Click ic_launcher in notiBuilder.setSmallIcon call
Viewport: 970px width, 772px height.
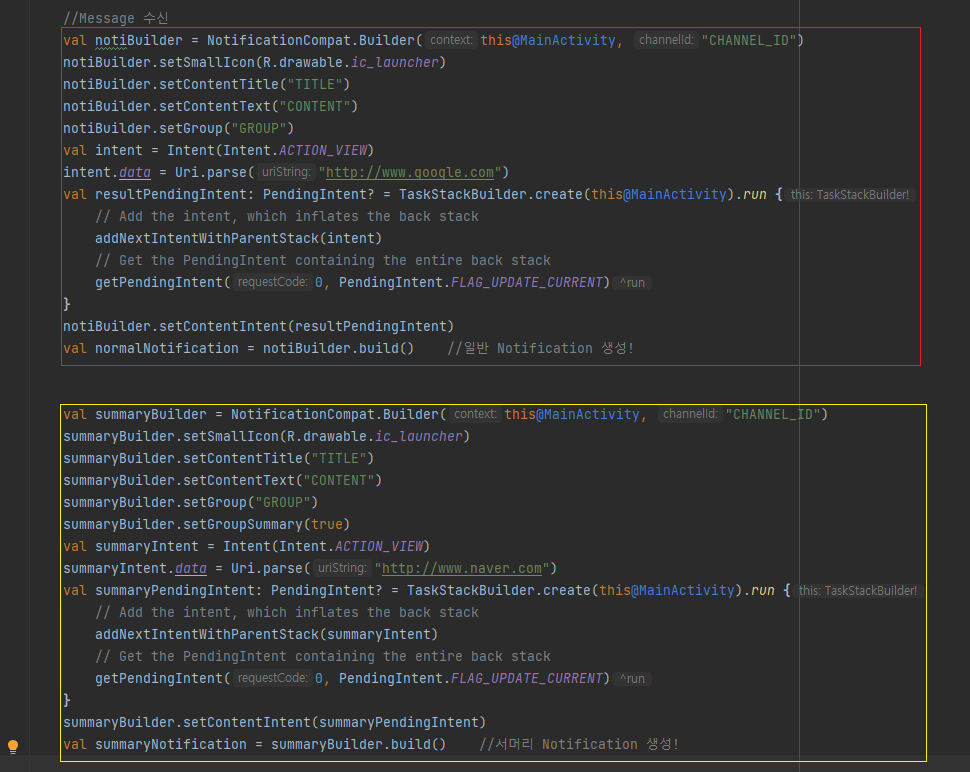(x=395, y=62)
